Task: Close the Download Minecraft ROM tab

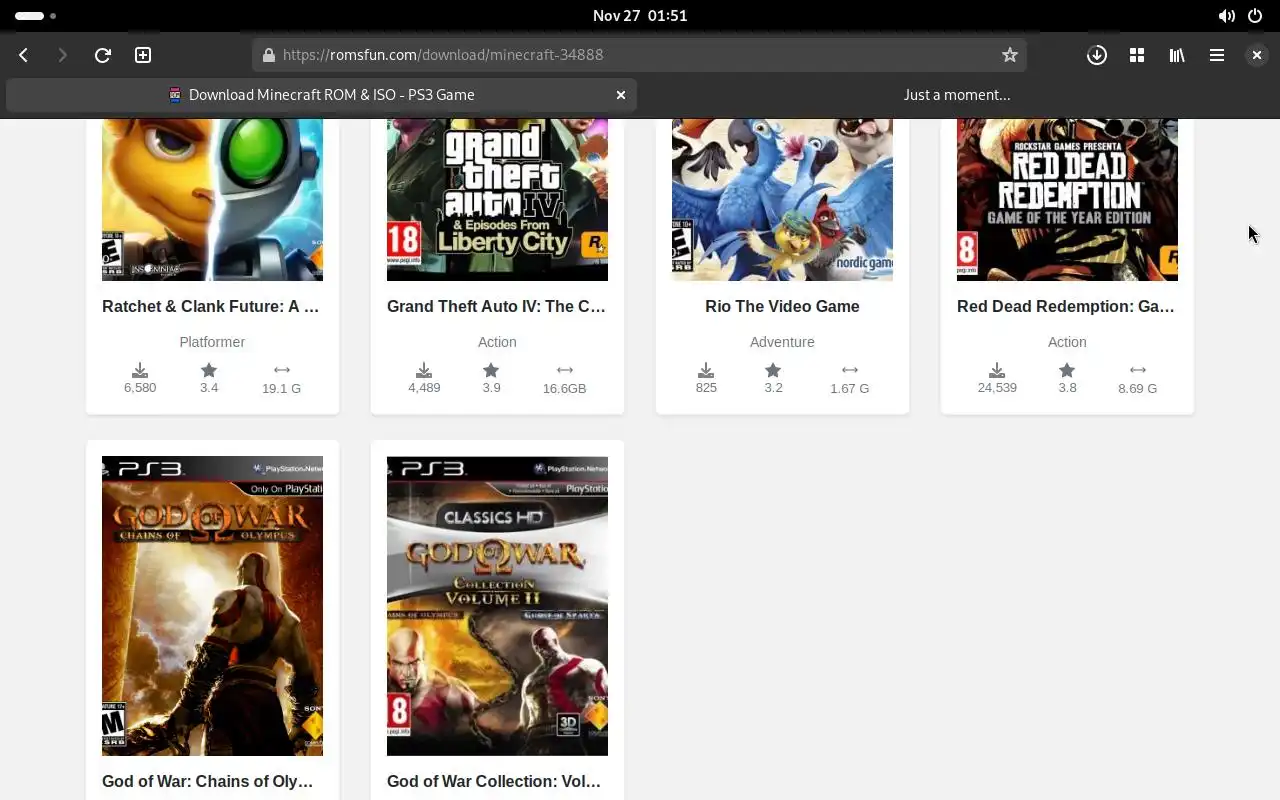Action: coord(621,95)
